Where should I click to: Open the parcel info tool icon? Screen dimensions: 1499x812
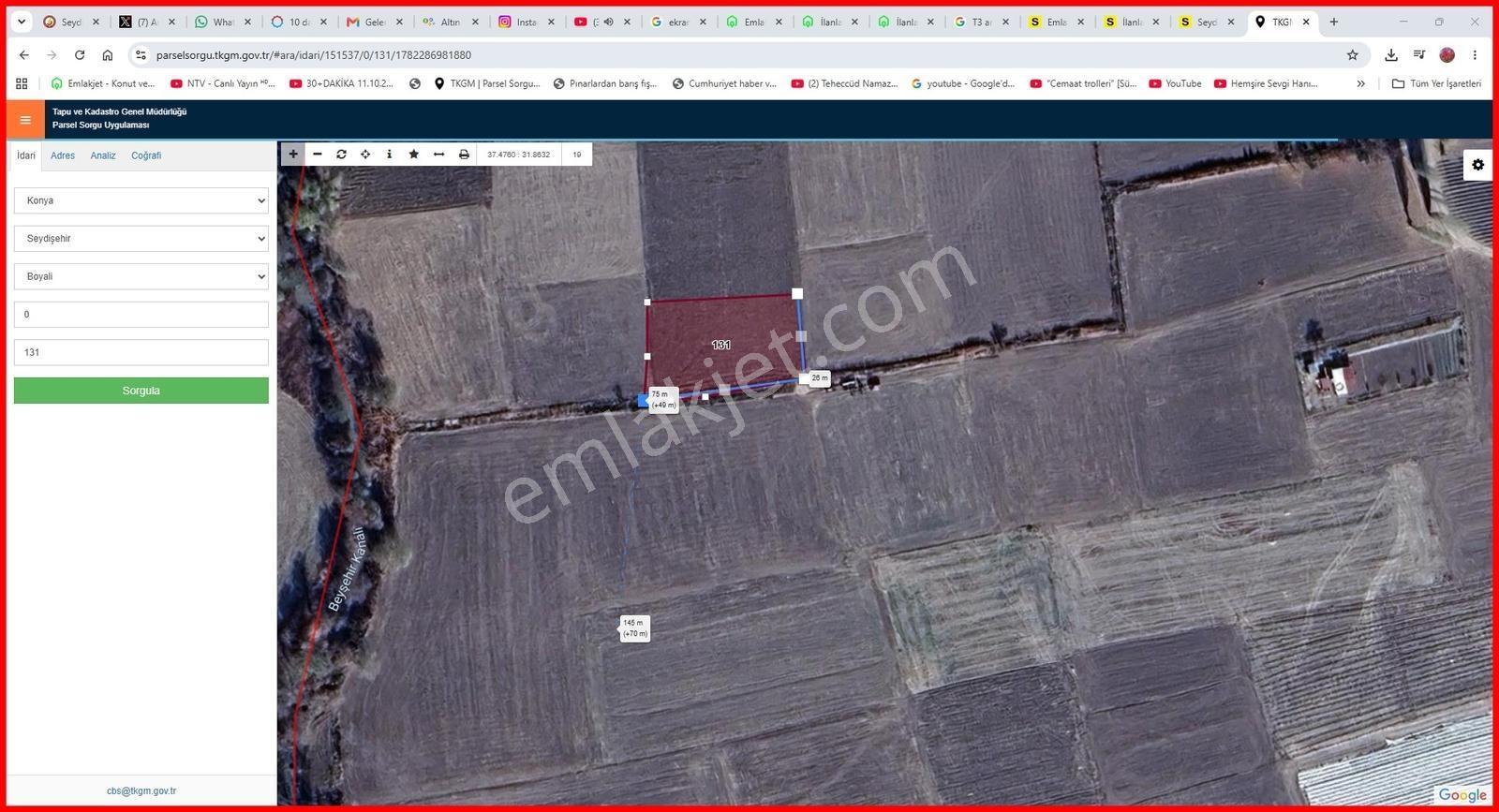(x=390, y=154)
